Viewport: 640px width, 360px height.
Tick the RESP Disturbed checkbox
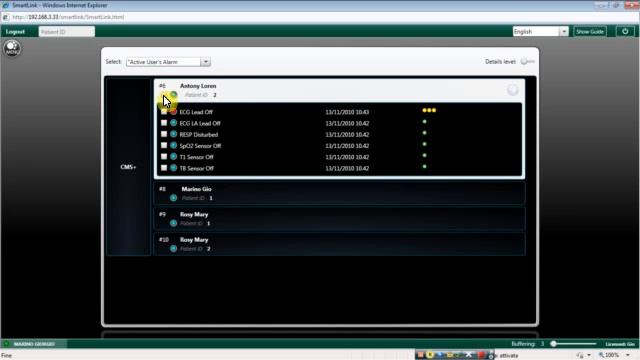point(164,134)
